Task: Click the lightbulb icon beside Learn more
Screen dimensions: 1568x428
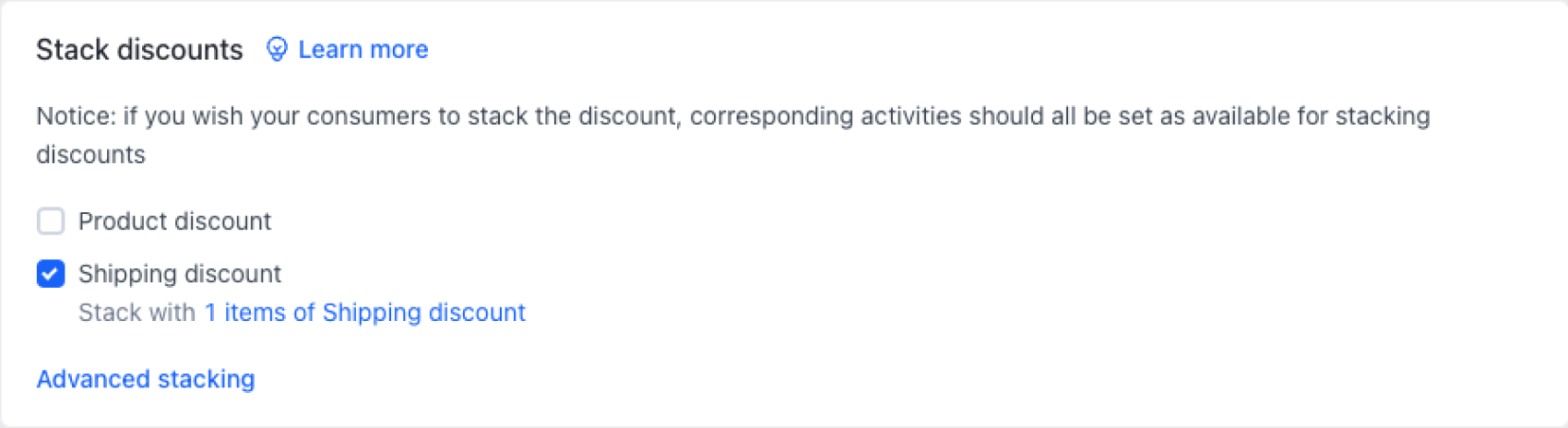Action: click(276, 49)
